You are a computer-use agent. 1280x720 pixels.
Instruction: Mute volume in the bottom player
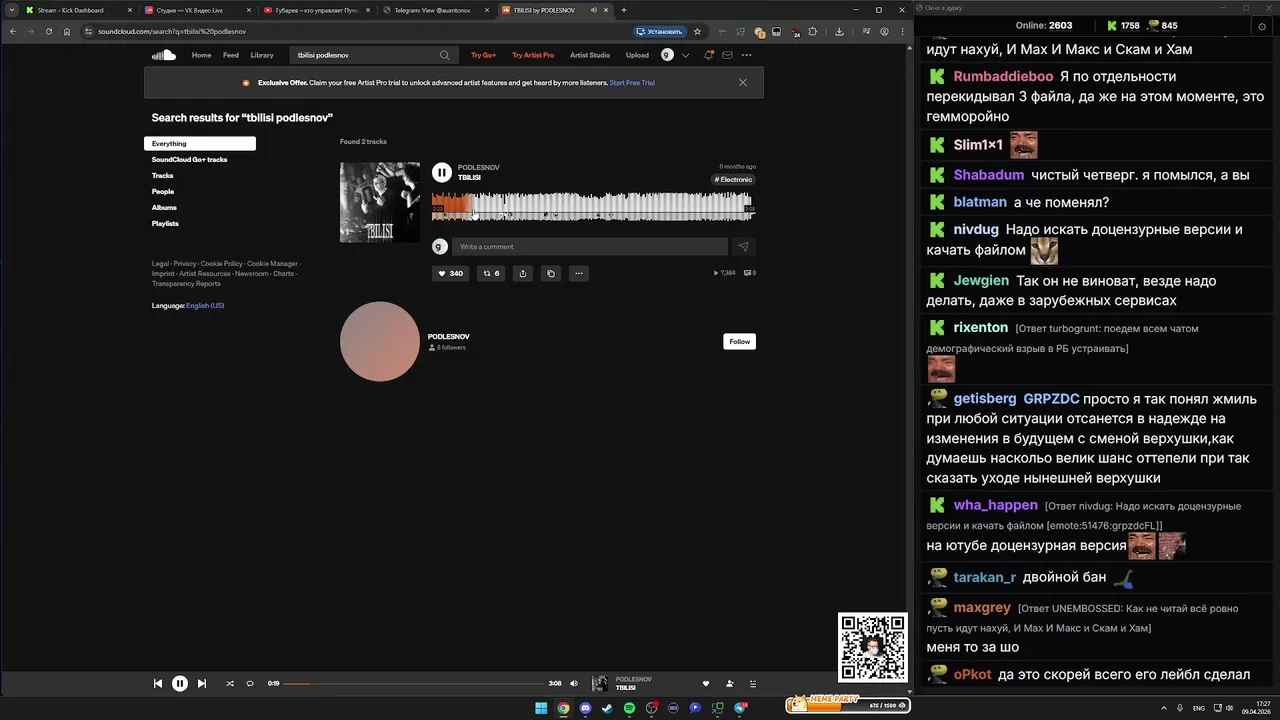point(574,683)
